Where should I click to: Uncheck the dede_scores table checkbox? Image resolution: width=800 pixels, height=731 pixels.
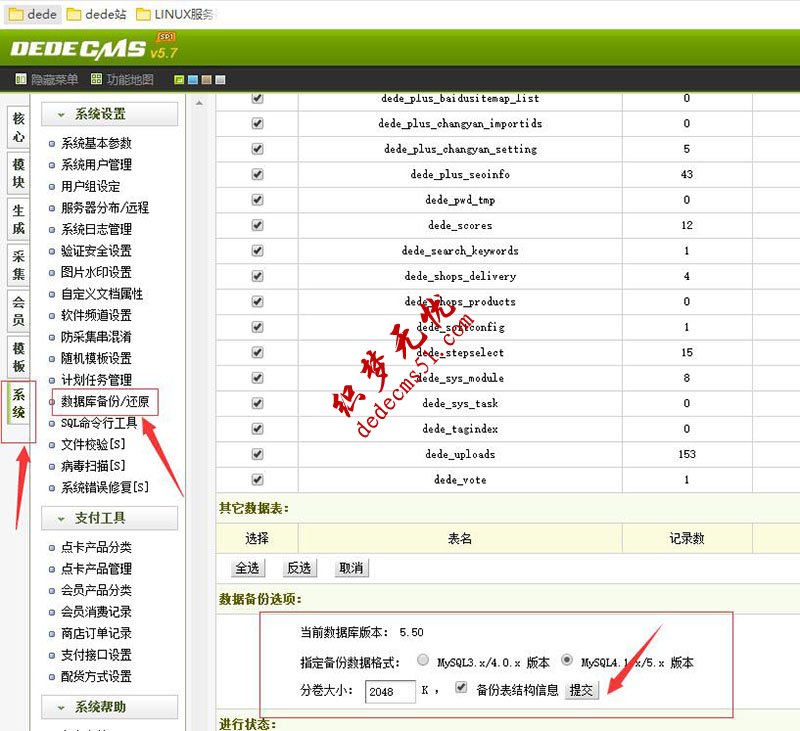256,225
